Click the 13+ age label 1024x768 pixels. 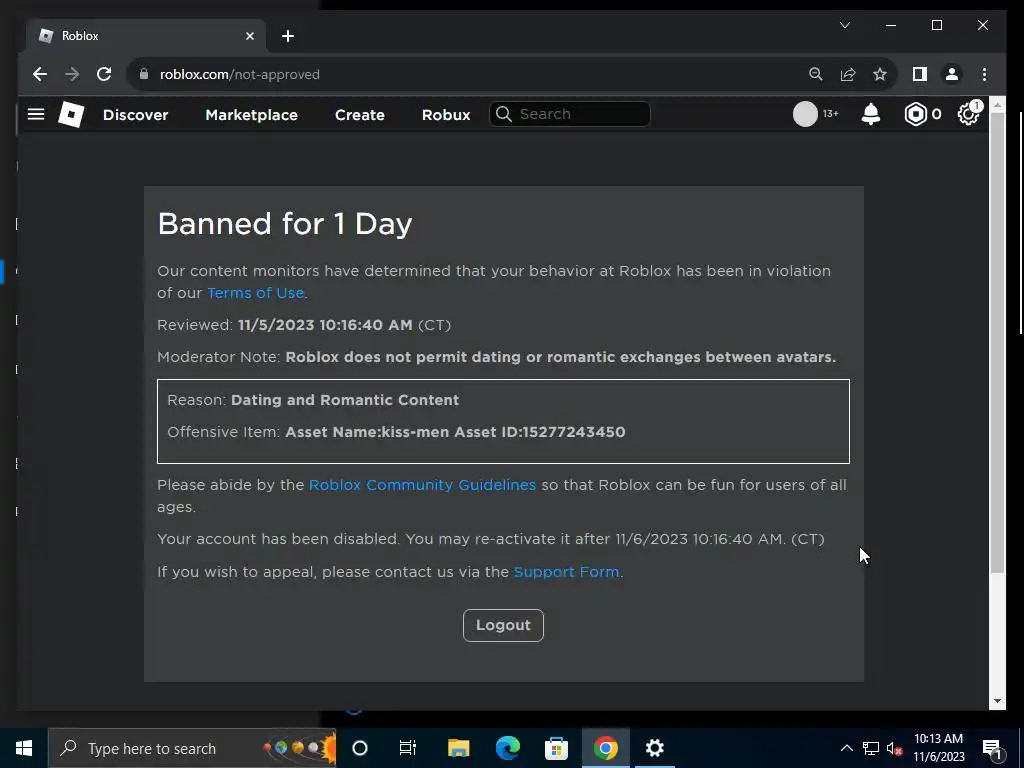(x=830, y=114)
